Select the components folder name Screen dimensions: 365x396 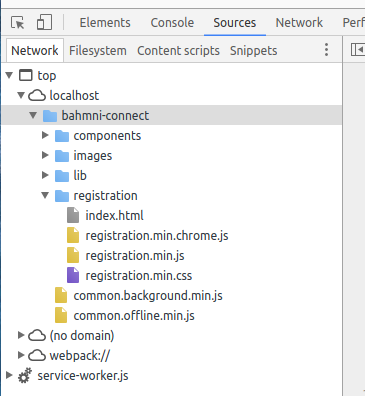107,136
